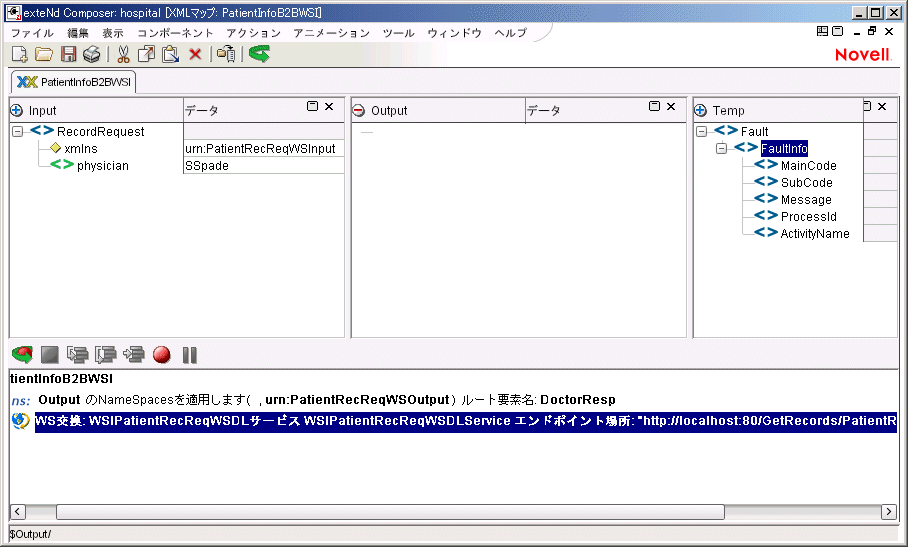The image size is (908, 547).
Task: Select the MainCode element
Action: pyautogui.click(x=808, y=166)
